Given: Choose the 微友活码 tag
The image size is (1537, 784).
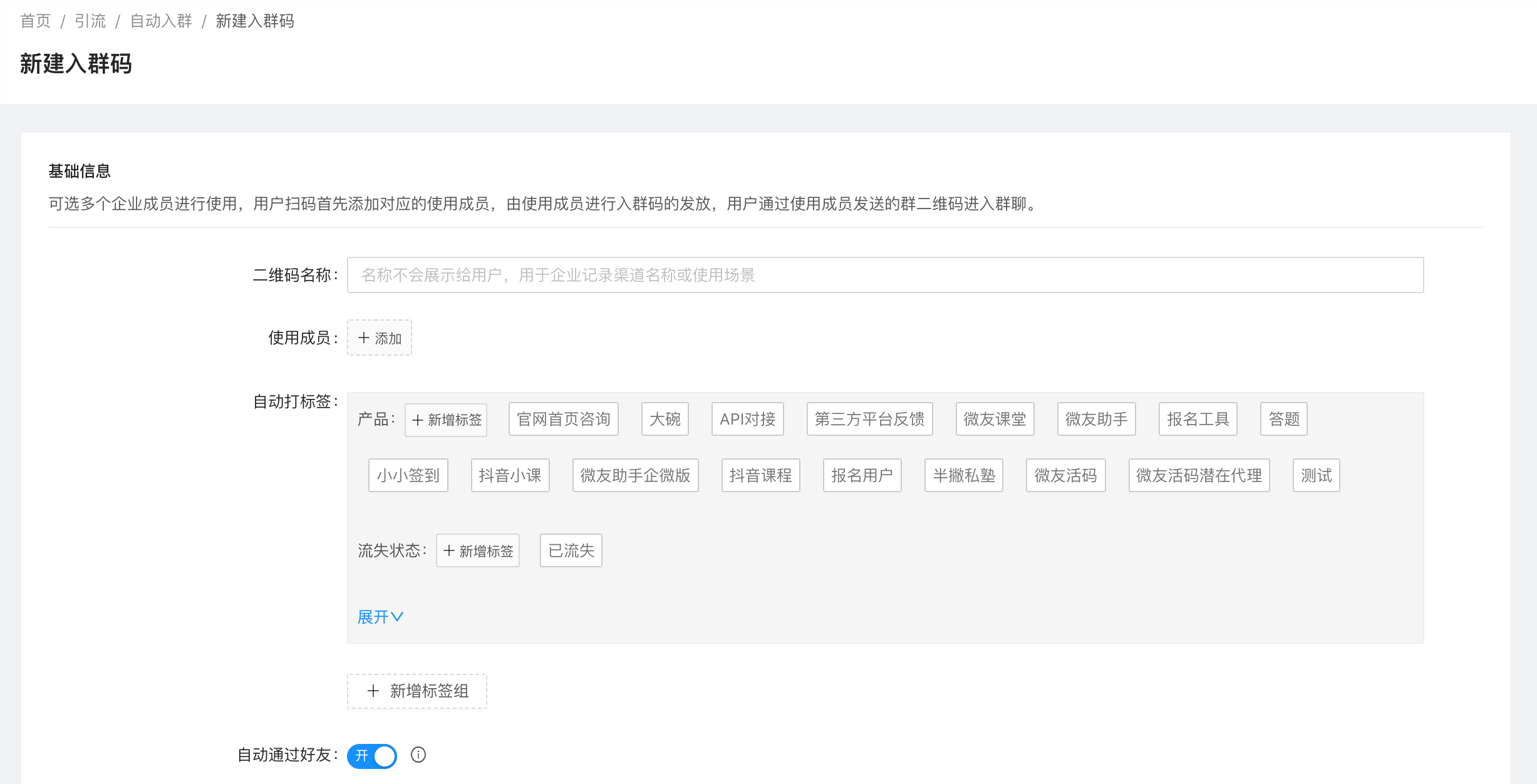Looking at the screenshot, I should 1066,475.
